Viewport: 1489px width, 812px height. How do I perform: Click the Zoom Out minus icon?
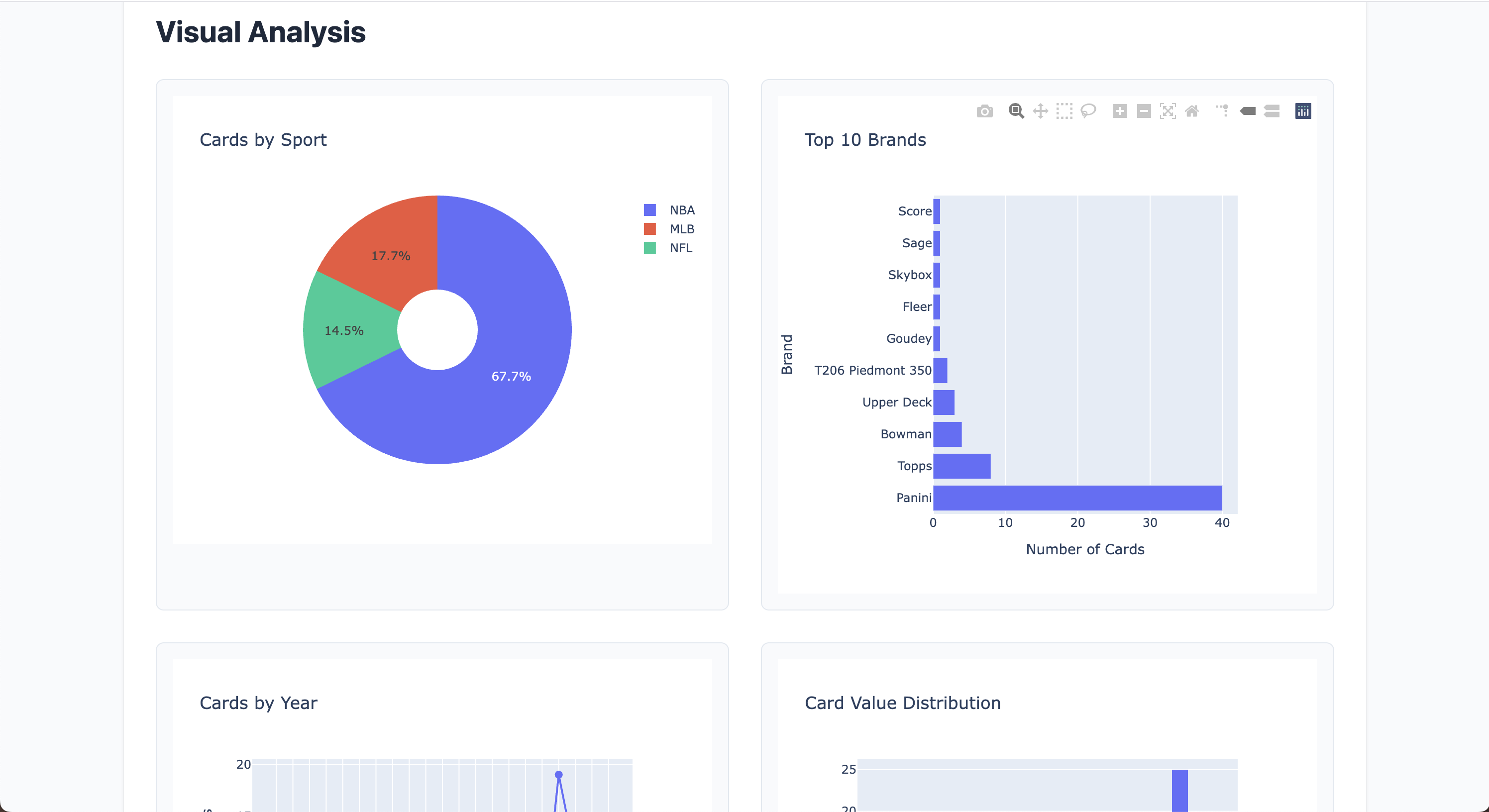pos(1143,111)
